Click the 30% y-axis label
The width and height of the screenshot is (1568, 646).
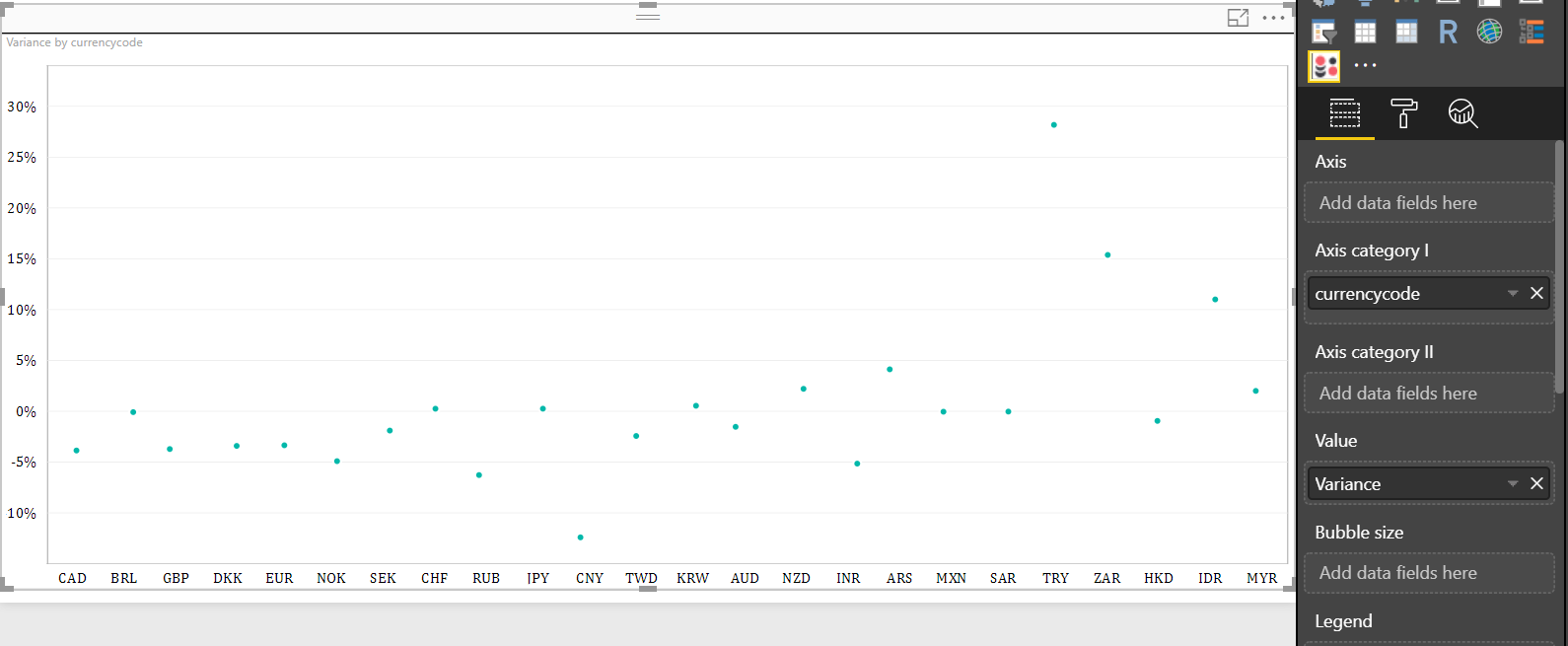click(x=22, y=107)
